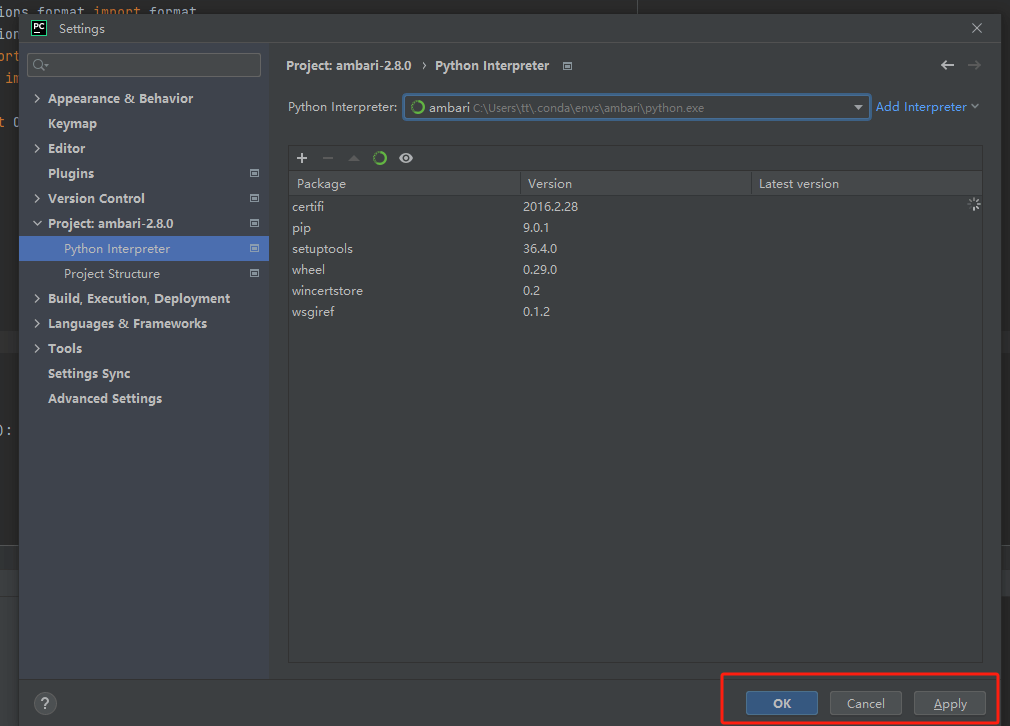Expand Build, Execution, Deployment section
The height and width of the screenshot is (726, 1010).
coord(37,298)
